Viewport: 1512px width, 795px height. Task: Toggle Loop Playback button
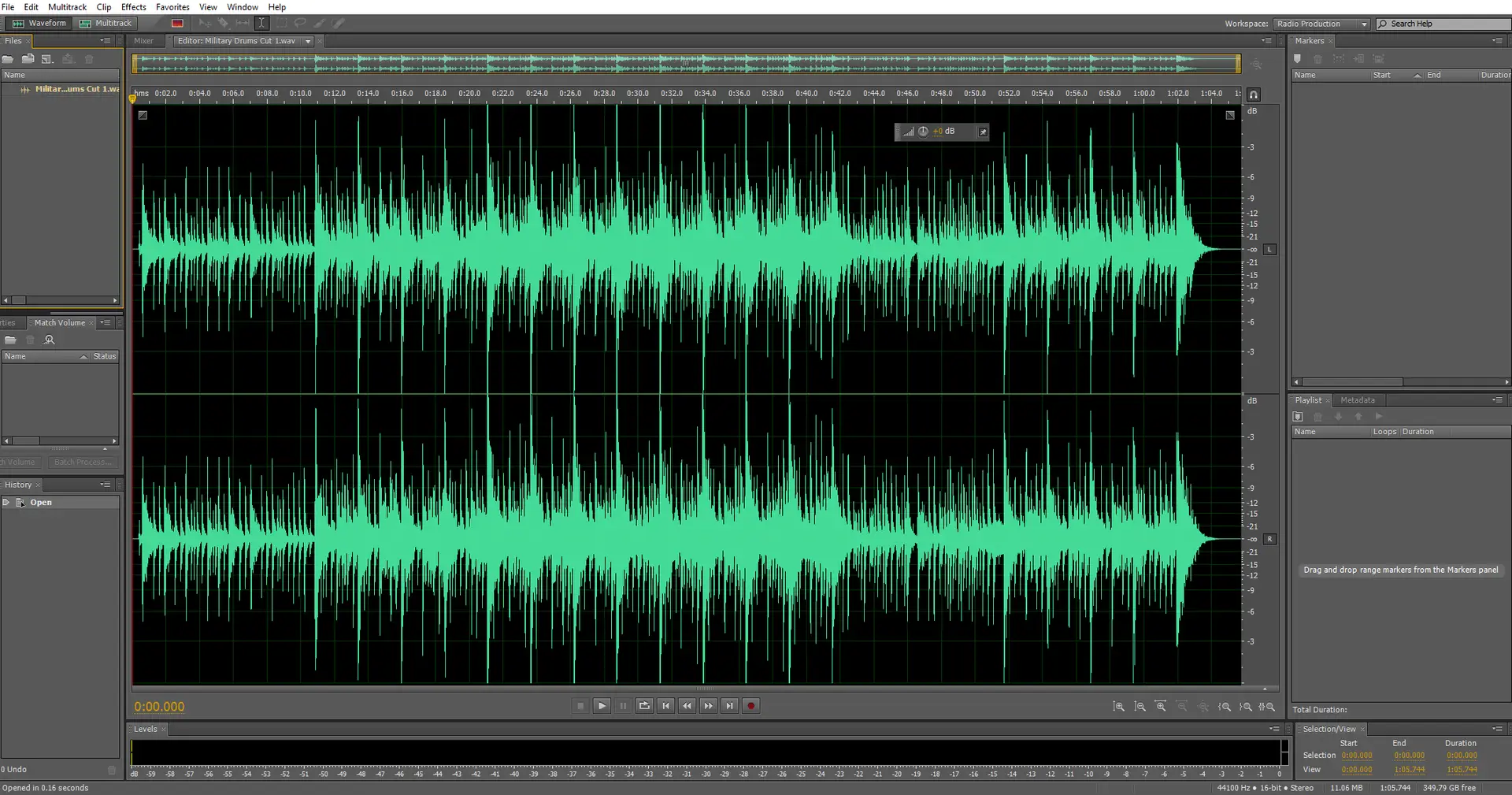(x=644, y=706)
